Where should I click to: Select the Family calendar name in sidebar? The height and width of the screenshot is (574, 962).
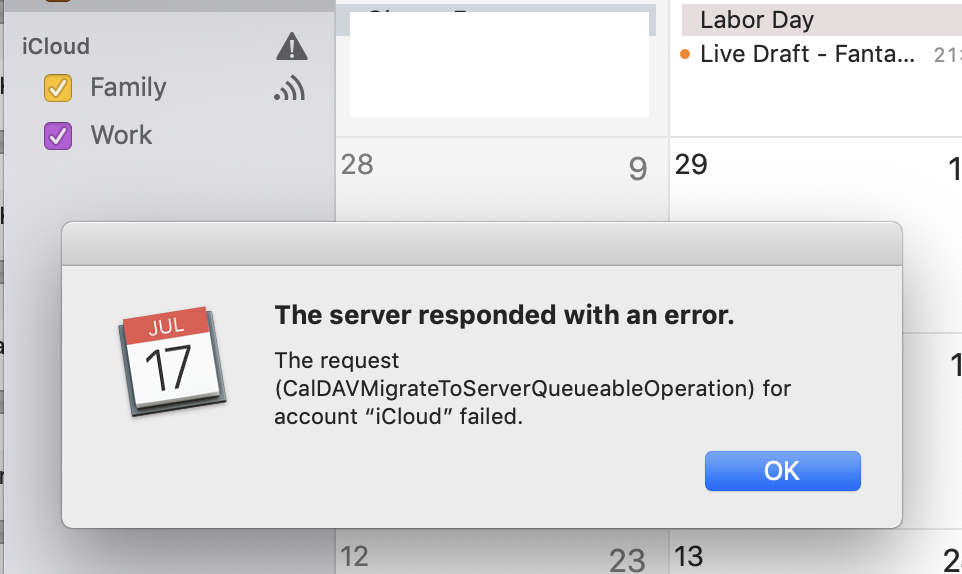pos(128,88)
